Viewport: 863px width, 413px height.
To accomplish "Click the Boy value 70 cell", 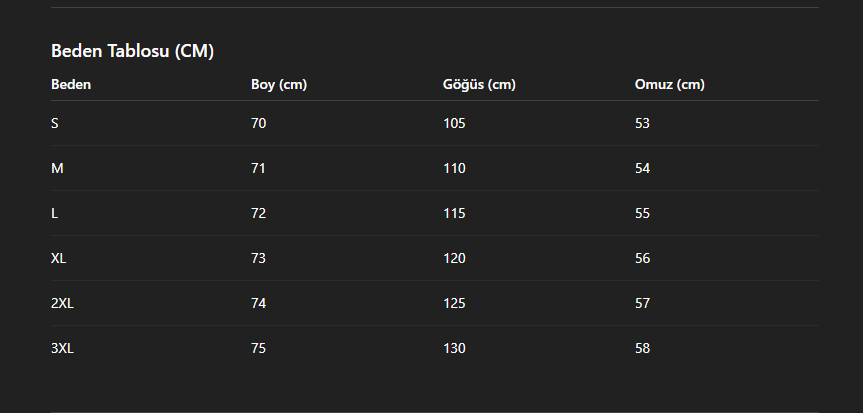I will [259, 123].
